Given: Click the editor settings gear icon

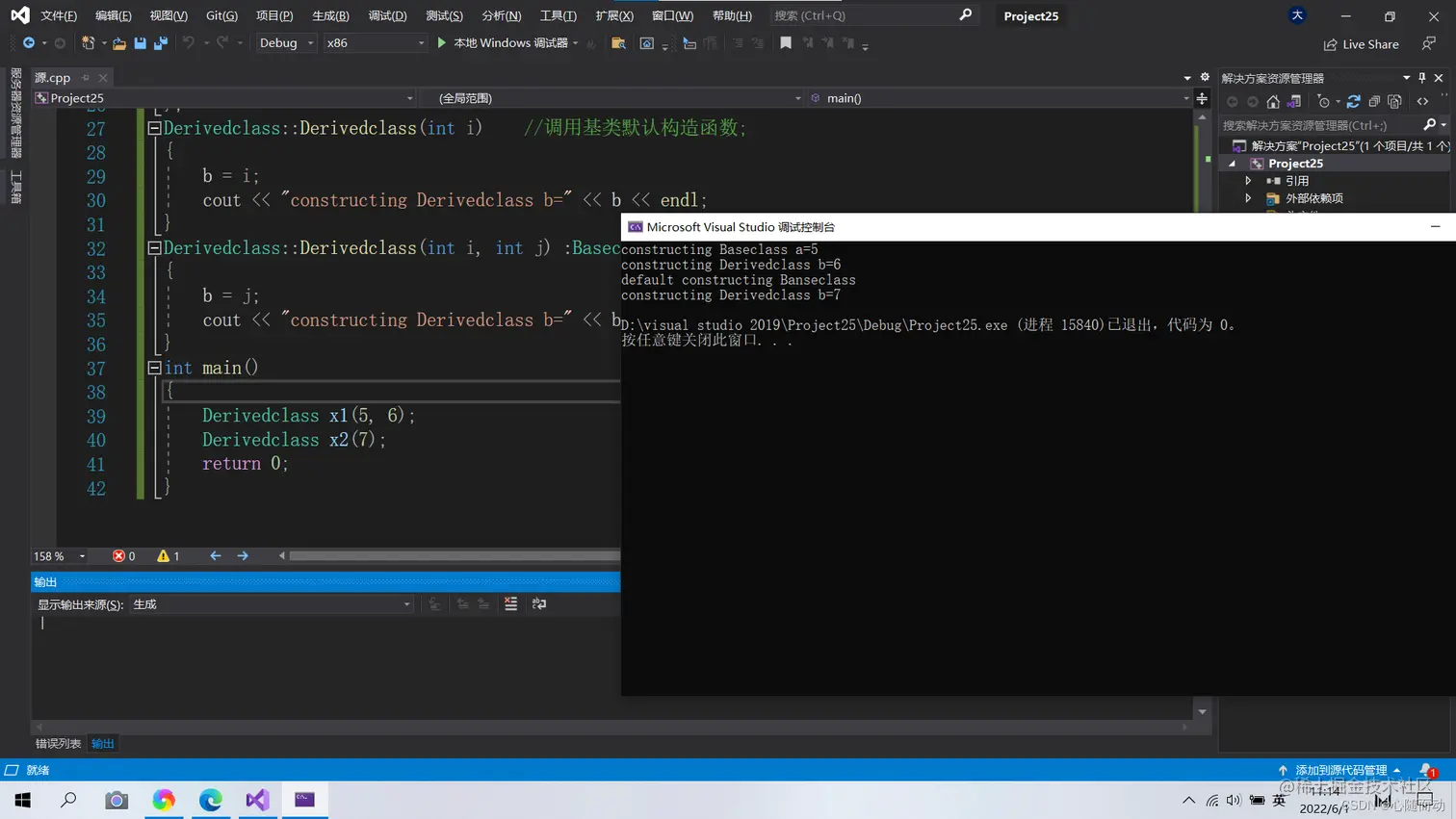Looking at the screenshot, I should click(1205, 78).
